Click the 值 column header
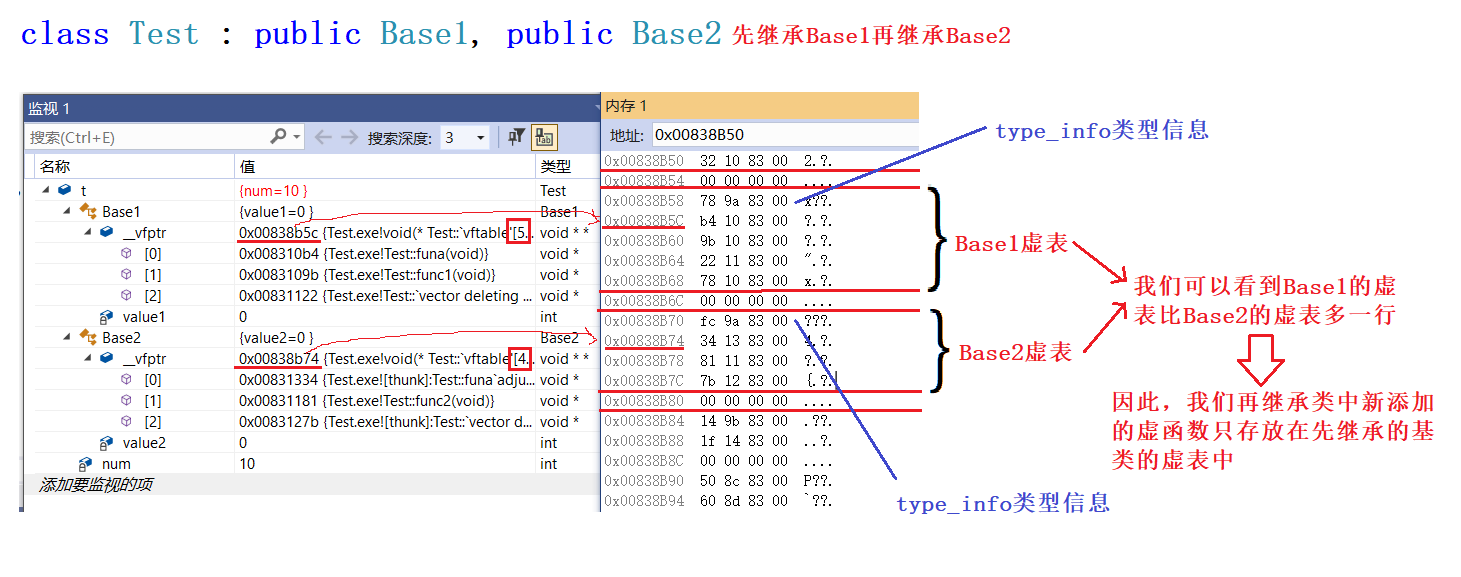Screen dimensions: 1461x577 coord(247,166)
